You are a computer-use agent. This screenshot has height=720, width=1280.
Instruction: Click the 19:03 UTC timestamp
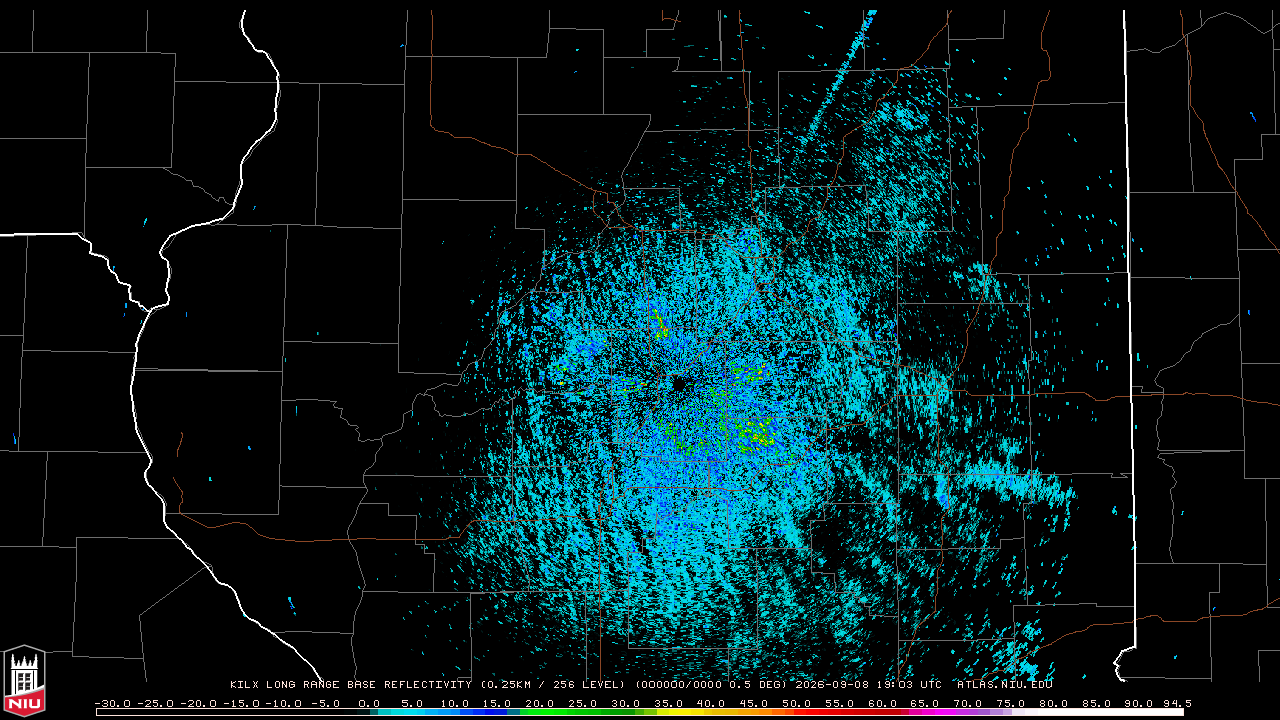pyautogui.click(x=907, y=685)
